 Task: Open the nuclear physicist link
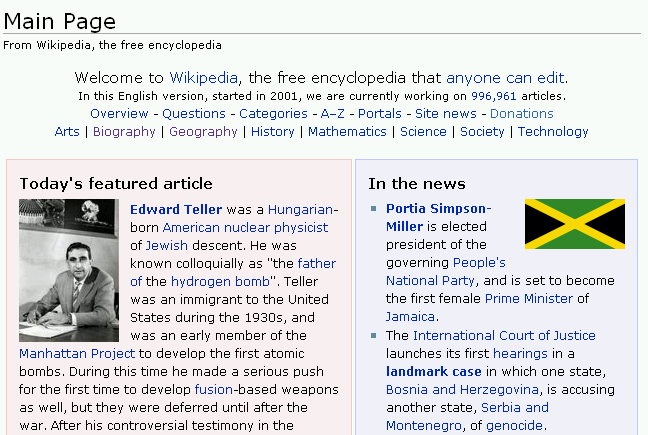[x=276, y=228]
